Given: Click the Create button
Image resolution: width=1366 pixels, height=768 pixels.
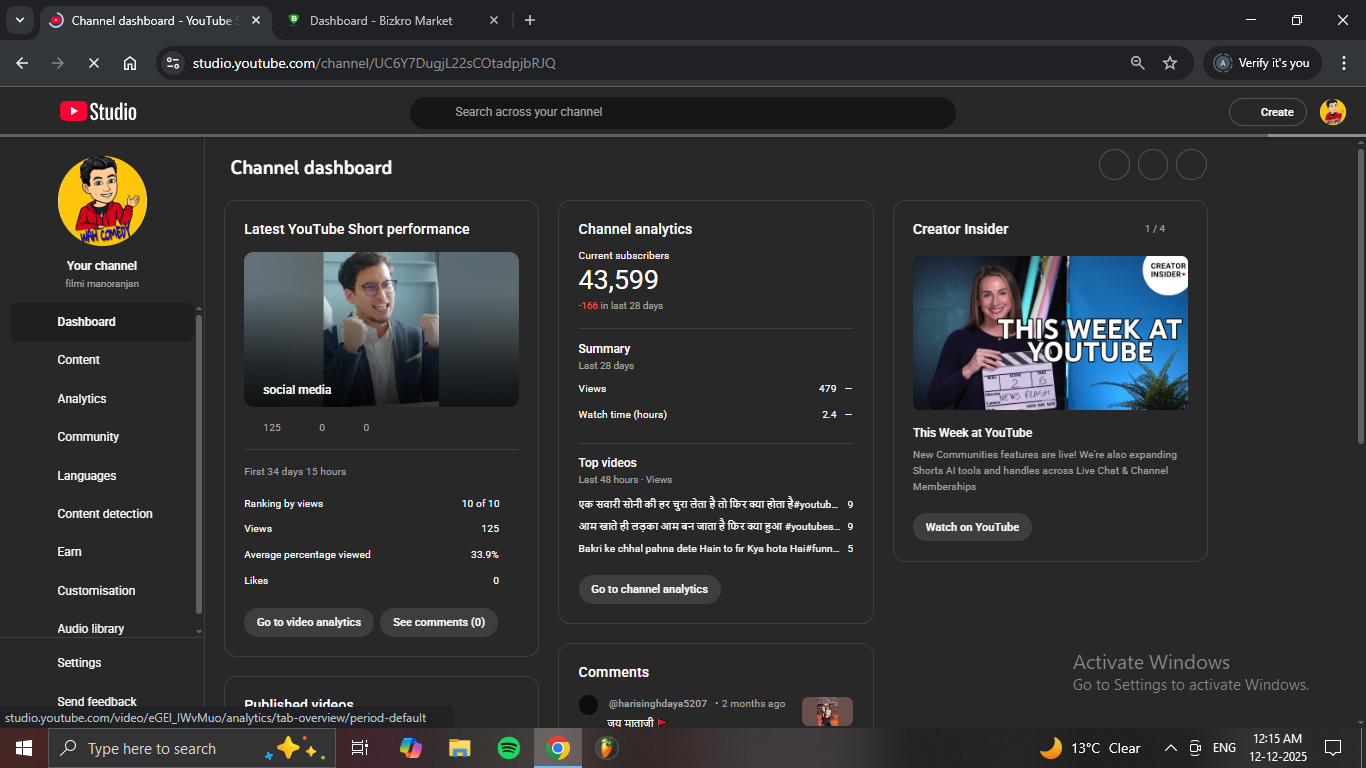Looking at the screenshot, I should click(x=1267, y=112).
